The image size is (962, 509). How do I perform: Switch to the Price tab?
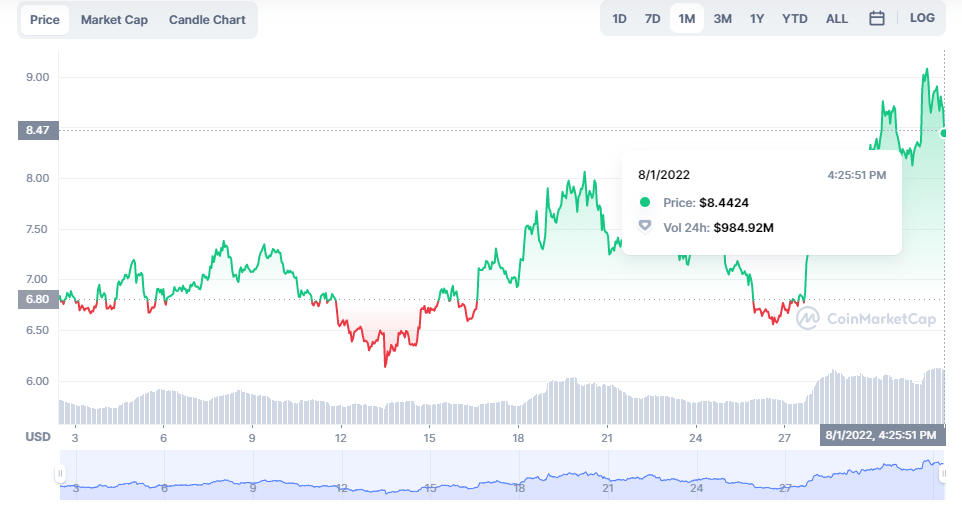coord(45,20)
